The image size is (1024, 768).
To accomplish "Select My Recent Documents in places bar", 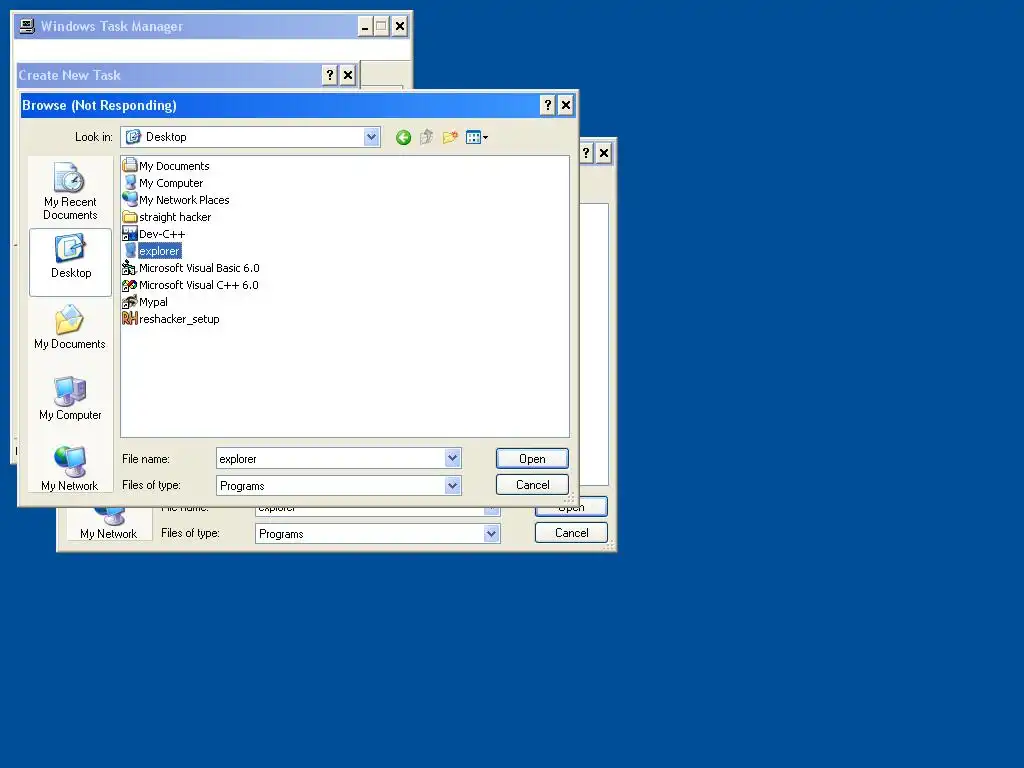I will tap(70, 191).
